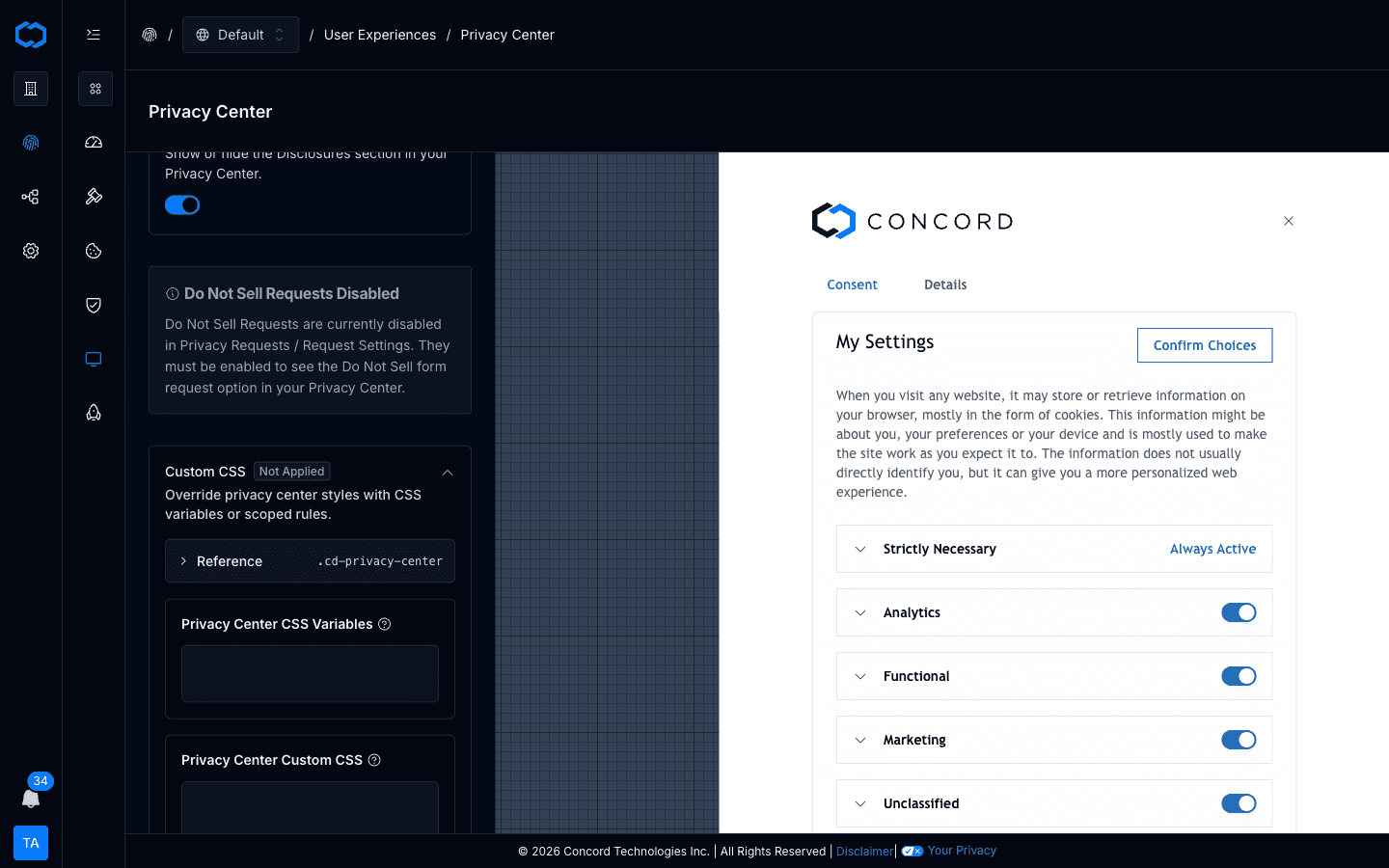
Task: Open the apps grid icon
Action: (x=94, y=88)
